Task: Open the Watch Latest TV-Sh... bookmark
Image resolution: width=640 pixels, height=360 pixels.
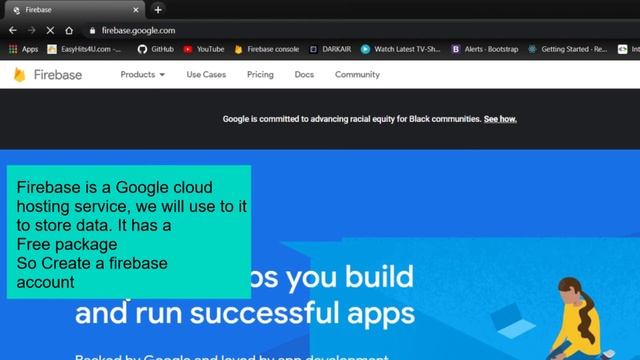Action: click(400, 49)
